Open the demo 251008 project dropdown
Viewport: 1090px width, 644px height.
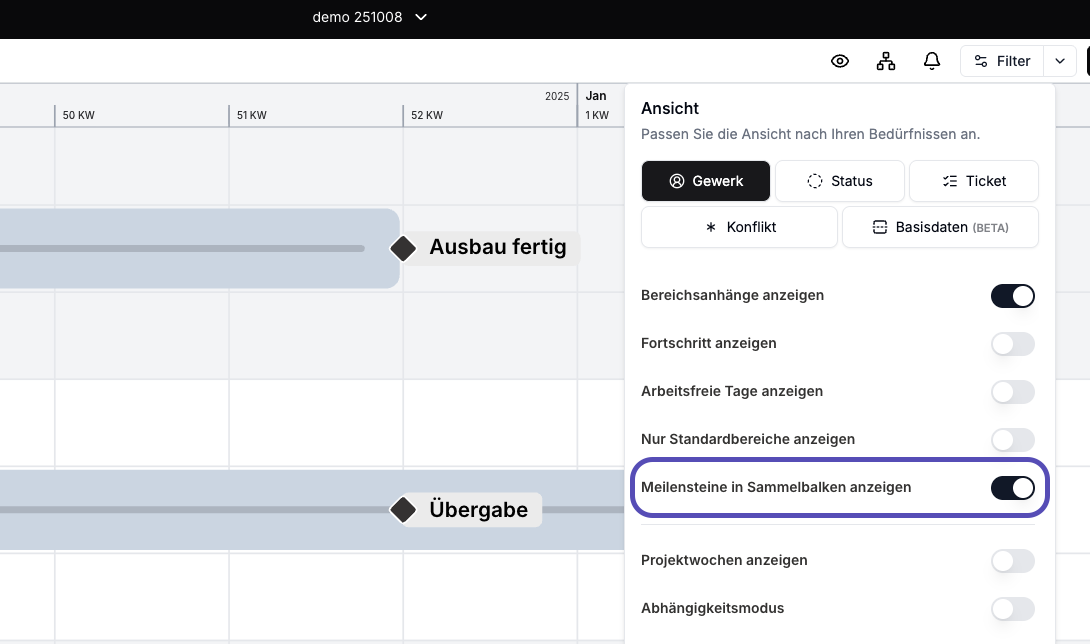tap(370, 17)
